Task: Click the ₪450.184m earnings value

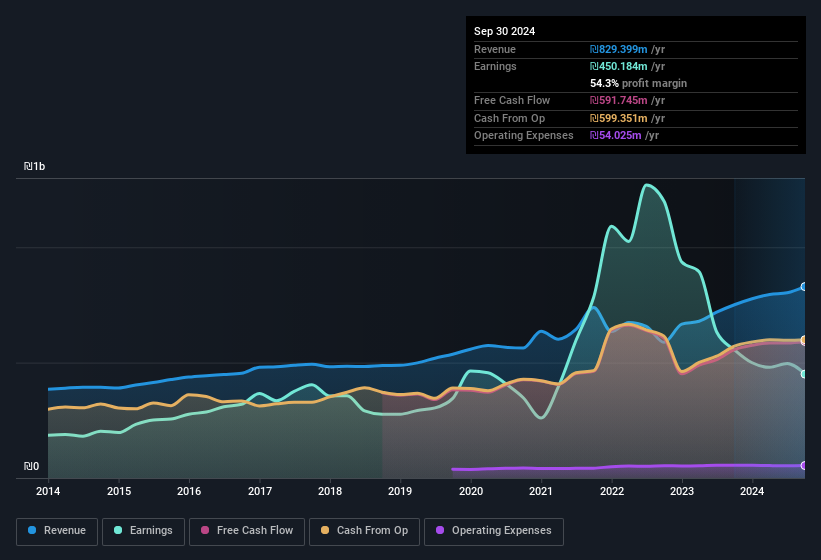Action: pyautogui.click(x=618, y=66)
